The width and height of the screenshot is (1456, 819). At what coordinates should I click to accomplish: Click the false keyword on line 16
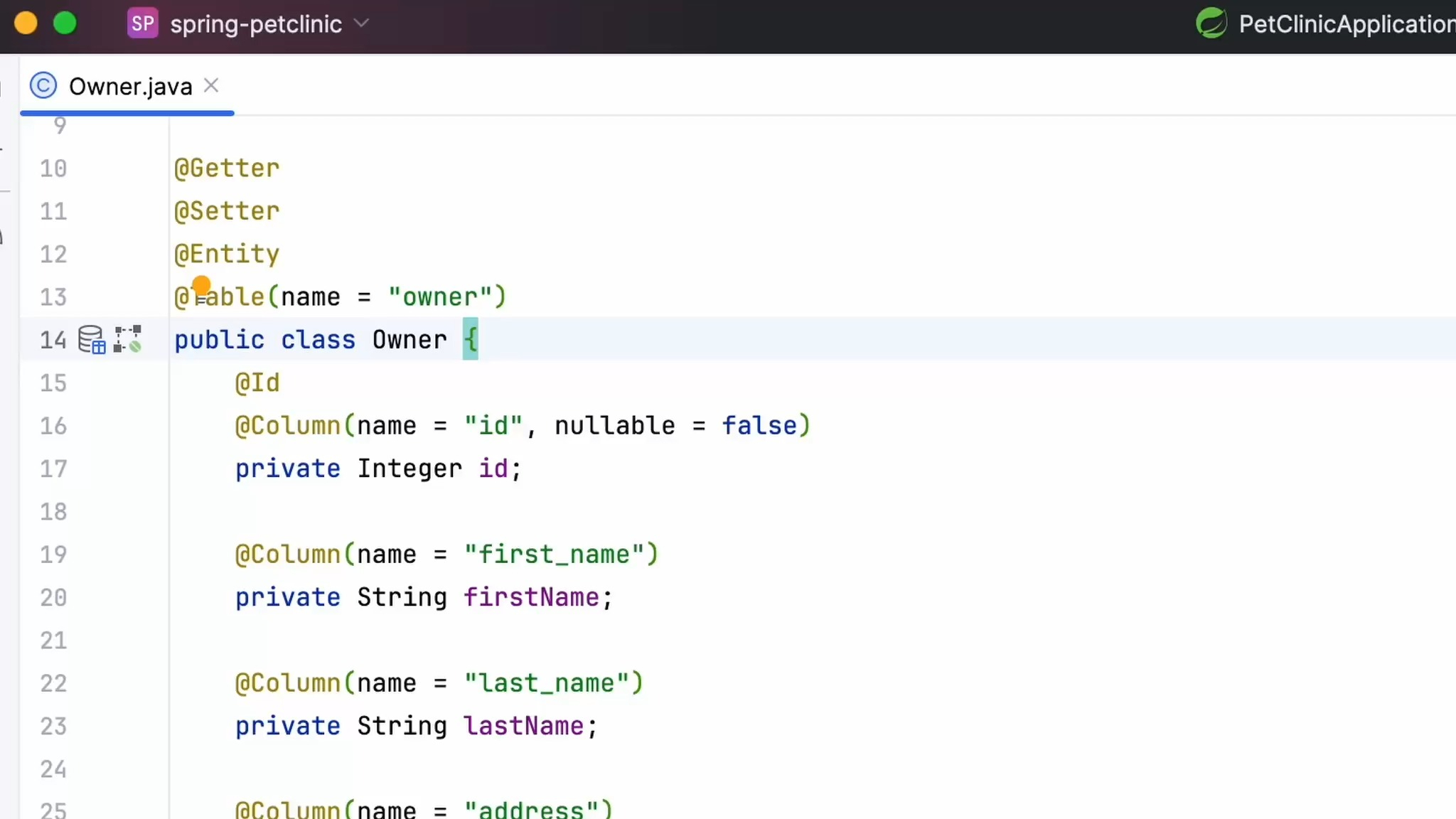click(759, 426)
